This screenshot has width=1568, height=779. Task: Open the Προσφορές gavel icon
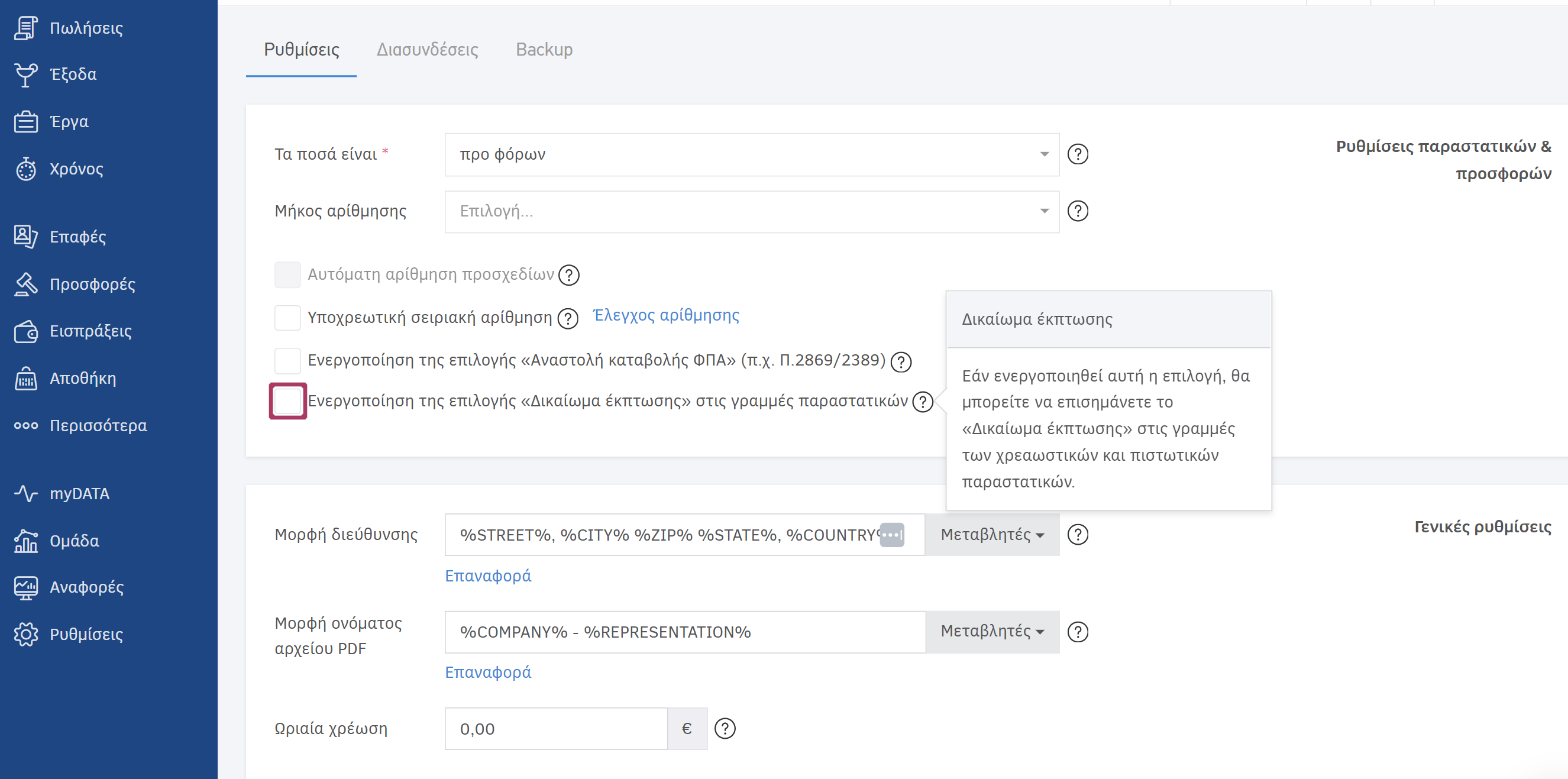click(x=26, y=284)
